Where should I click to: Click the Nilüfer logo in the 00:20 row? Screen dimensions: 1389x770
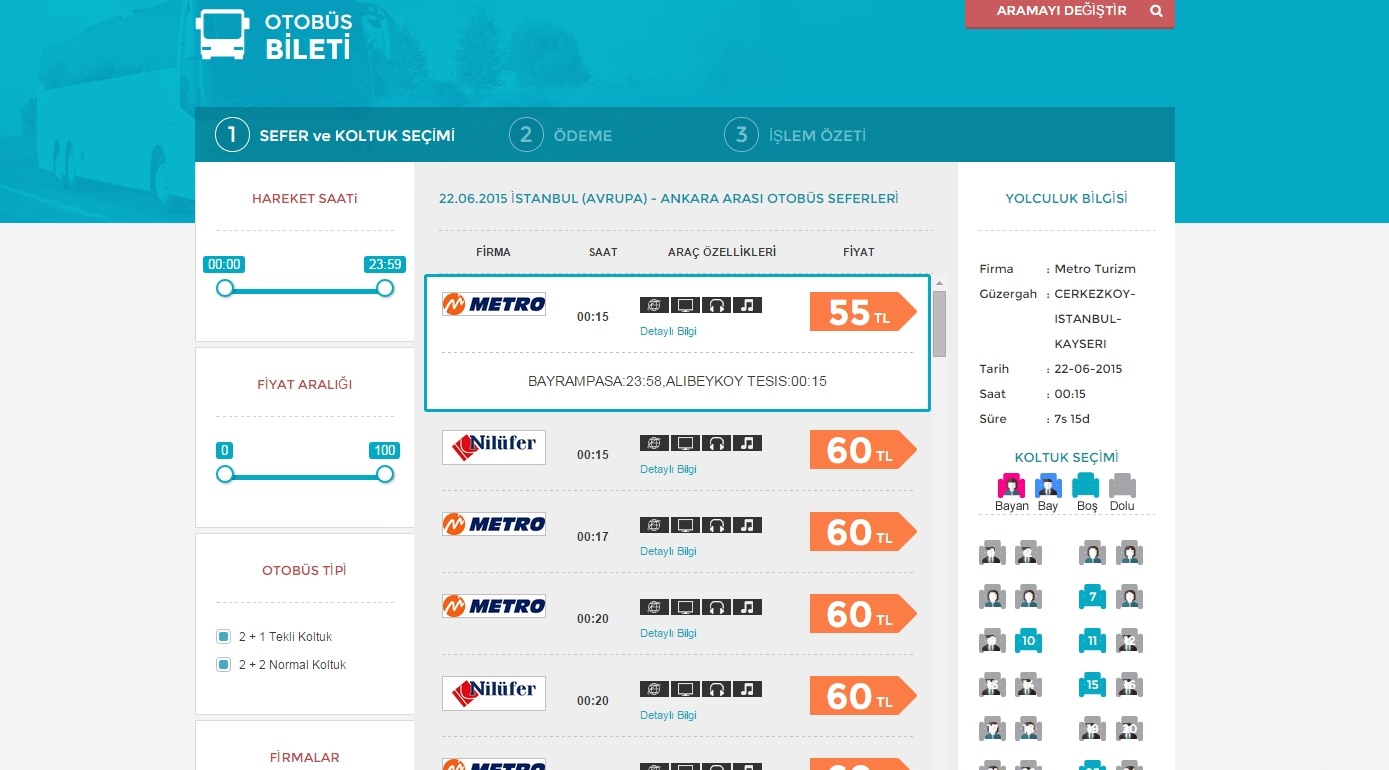pyautogui.click(x=494, y=693)
